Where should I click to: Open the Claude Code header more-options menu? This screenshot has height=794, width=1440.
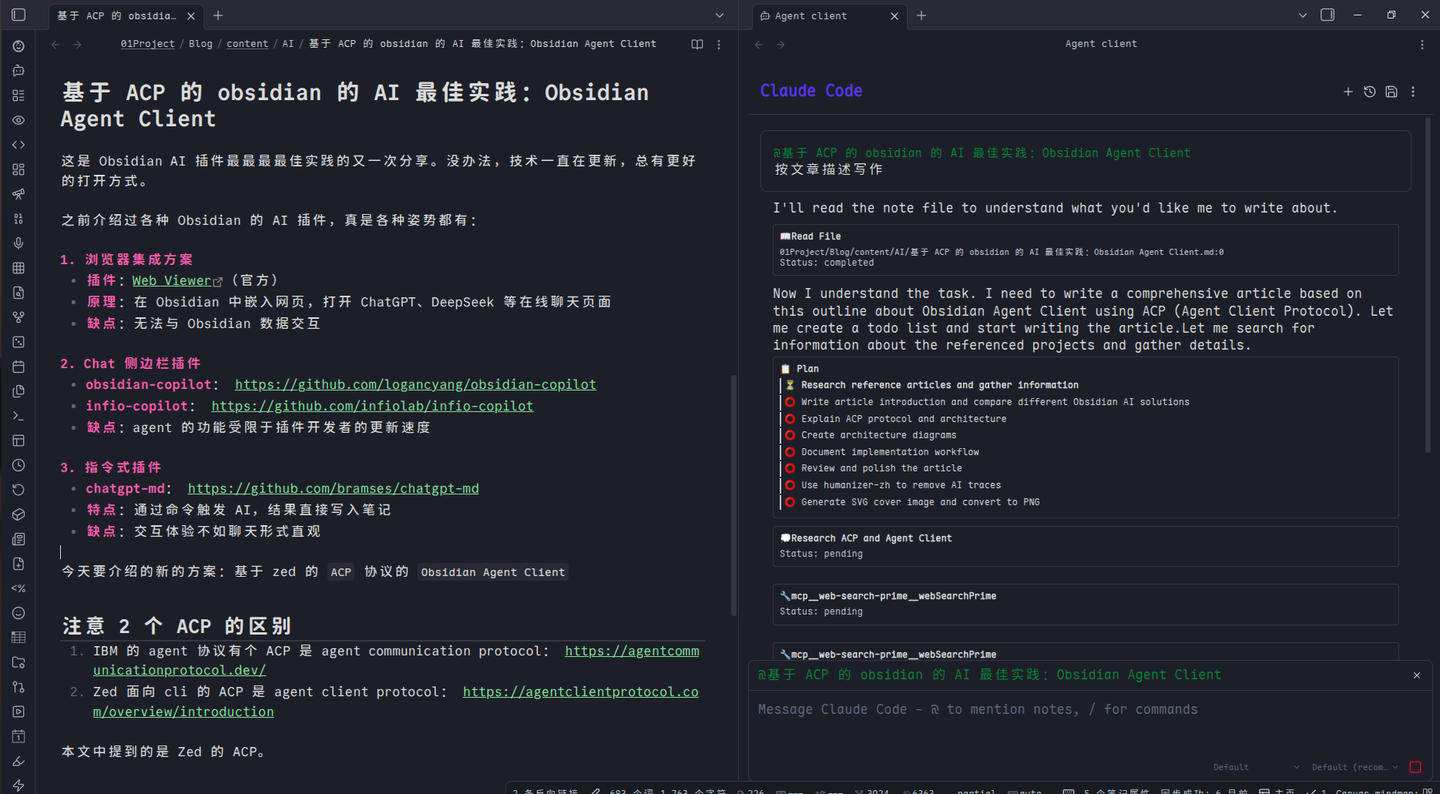tap(1413, 92)
